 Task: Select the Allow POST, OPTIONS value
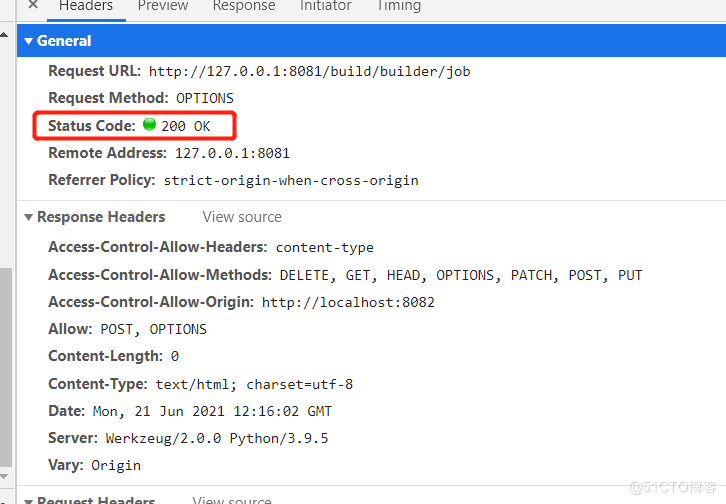click(154, 330)
